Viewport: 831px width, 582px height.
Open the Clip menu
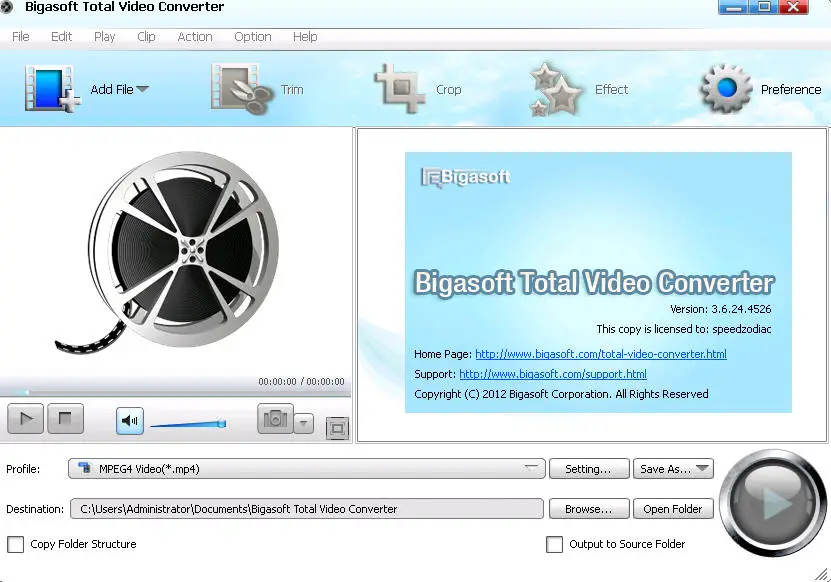(x=146, y=37)
